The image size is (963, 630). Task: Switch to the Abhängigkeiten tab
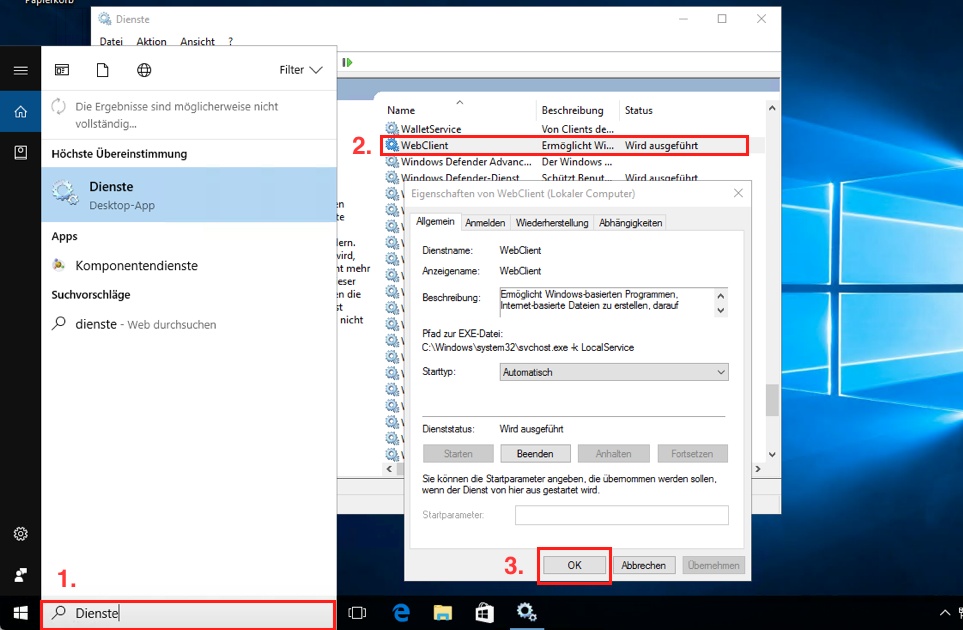tap(630, 223)
